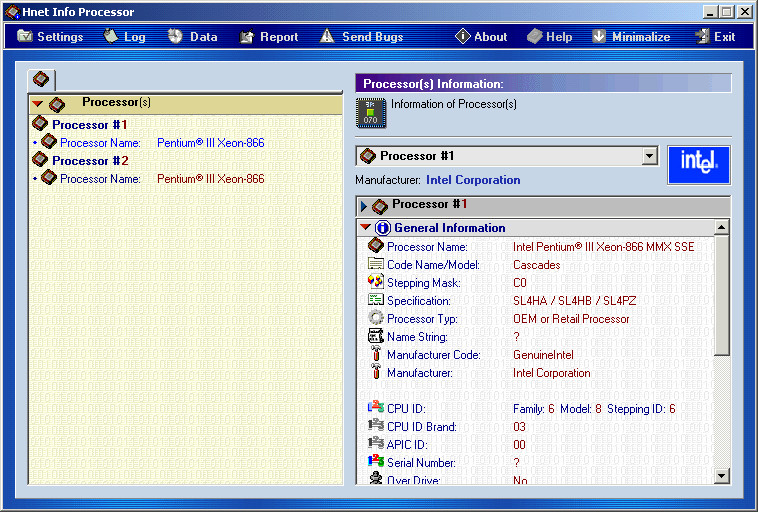Click the Serial Number icon

coord(376,461)
